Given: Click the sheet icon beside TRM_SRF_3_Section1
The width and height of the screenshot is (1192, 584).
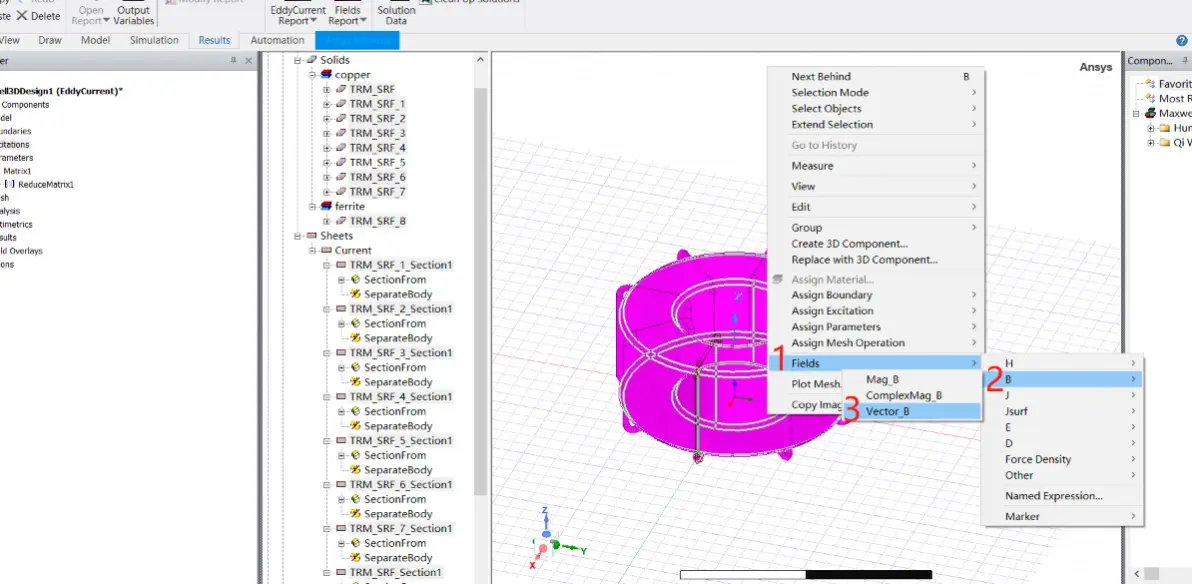Looking at the screenshot, I should coord(341,353).
